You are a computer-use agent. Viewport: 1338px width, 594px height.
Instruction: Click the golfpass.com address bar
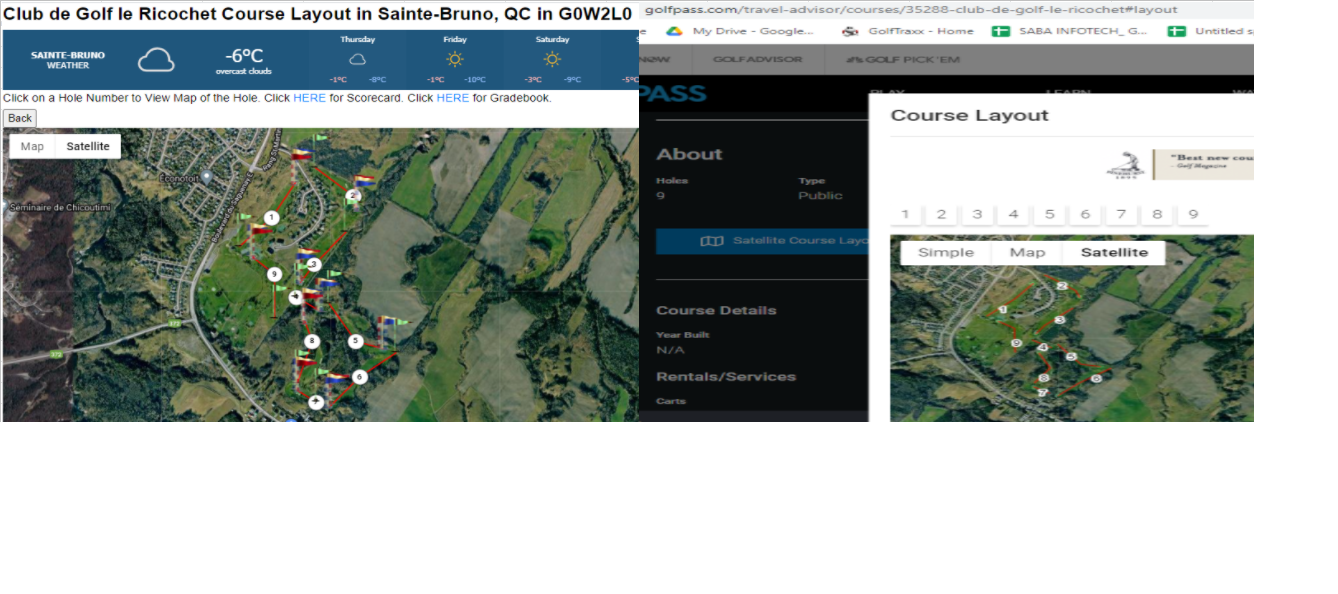[945, 9]
